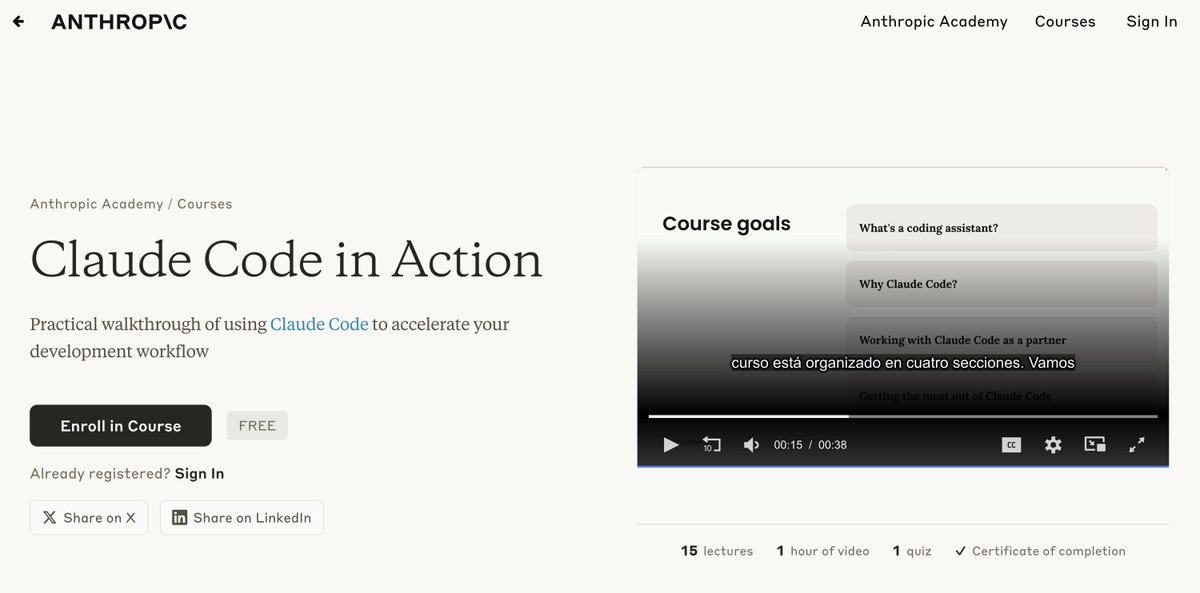The width and height of the screenshot is (1200, 593).
Task: Click Sign In under Already registered
Action: coord(199,473)
